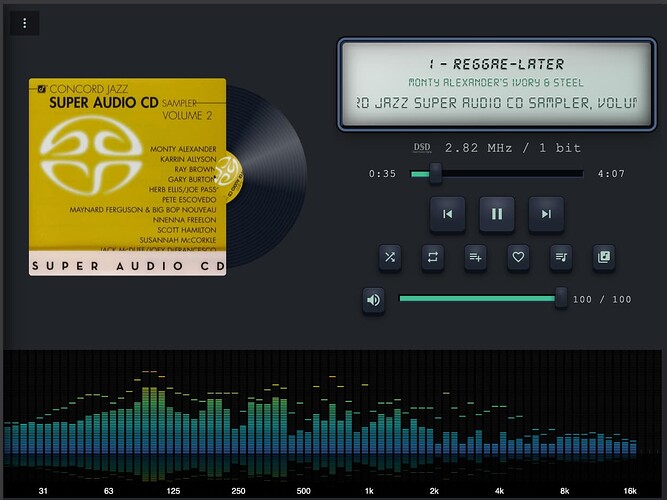This screenshot has height=500, width=667.
Task: Toggle repeat mode
Action: click(433, 257)
